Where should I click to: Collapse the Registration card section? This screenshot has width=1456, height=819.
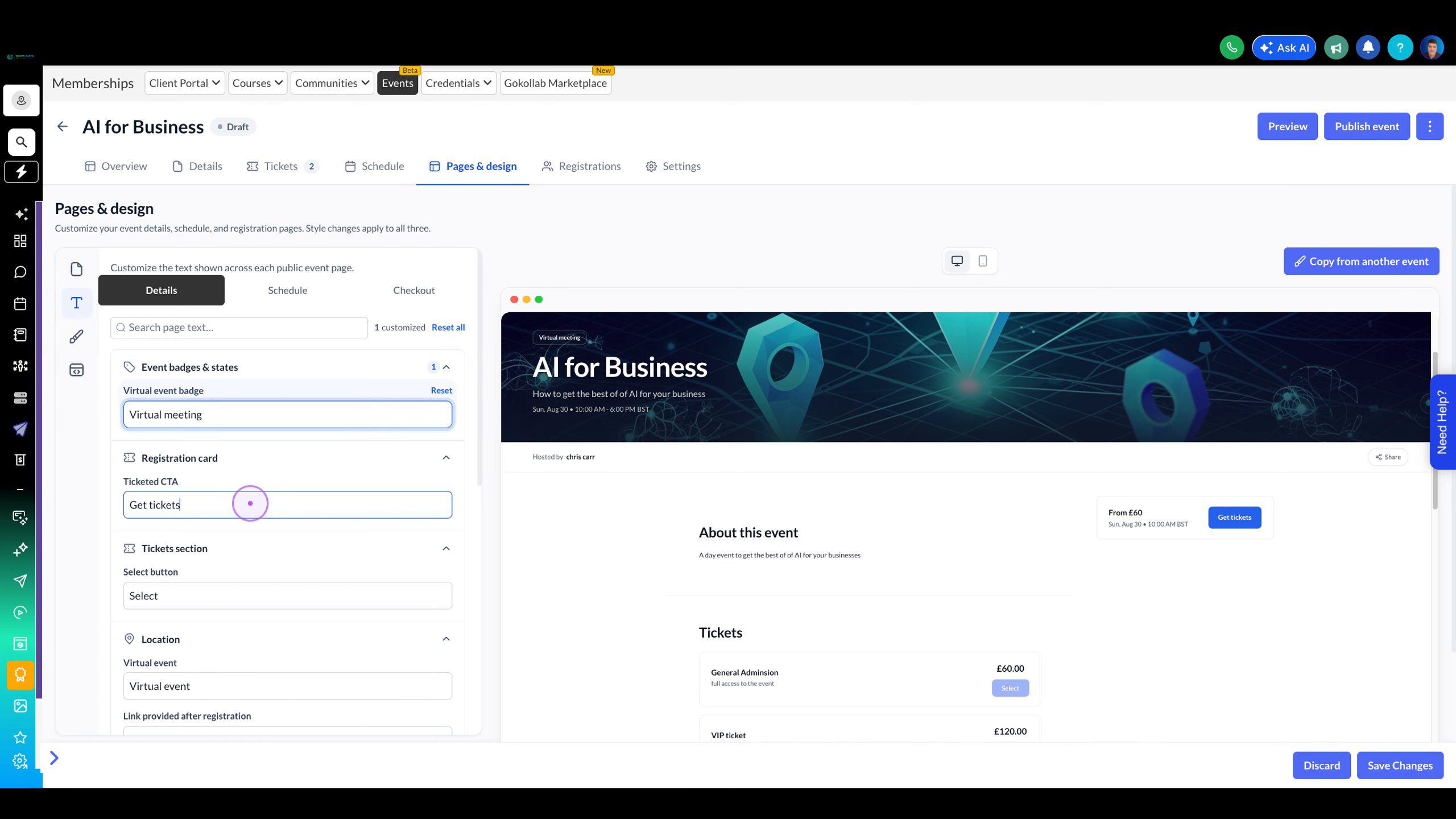click(446, 458)
